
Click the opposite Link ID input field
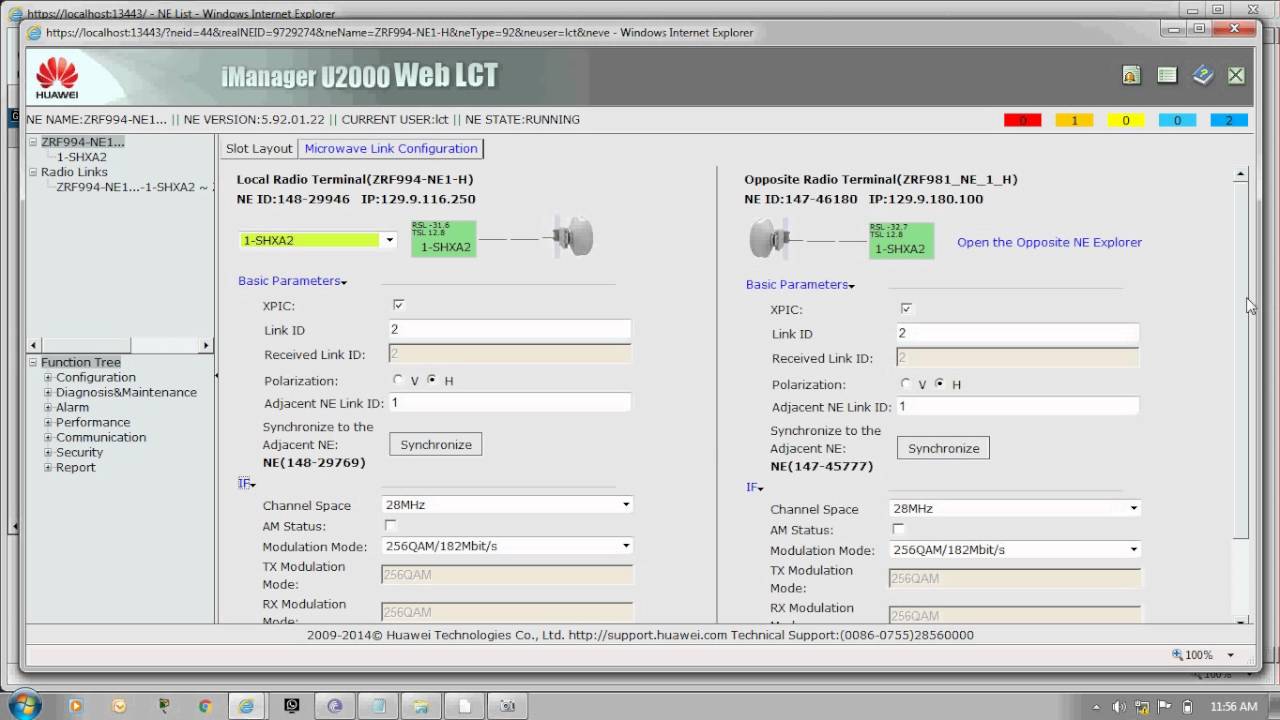coord(1017,333)
